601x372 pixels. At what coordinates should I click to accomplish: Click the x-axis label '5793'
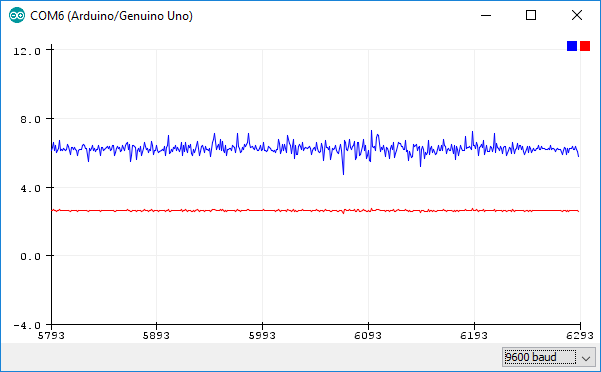[x=51, y=336]
